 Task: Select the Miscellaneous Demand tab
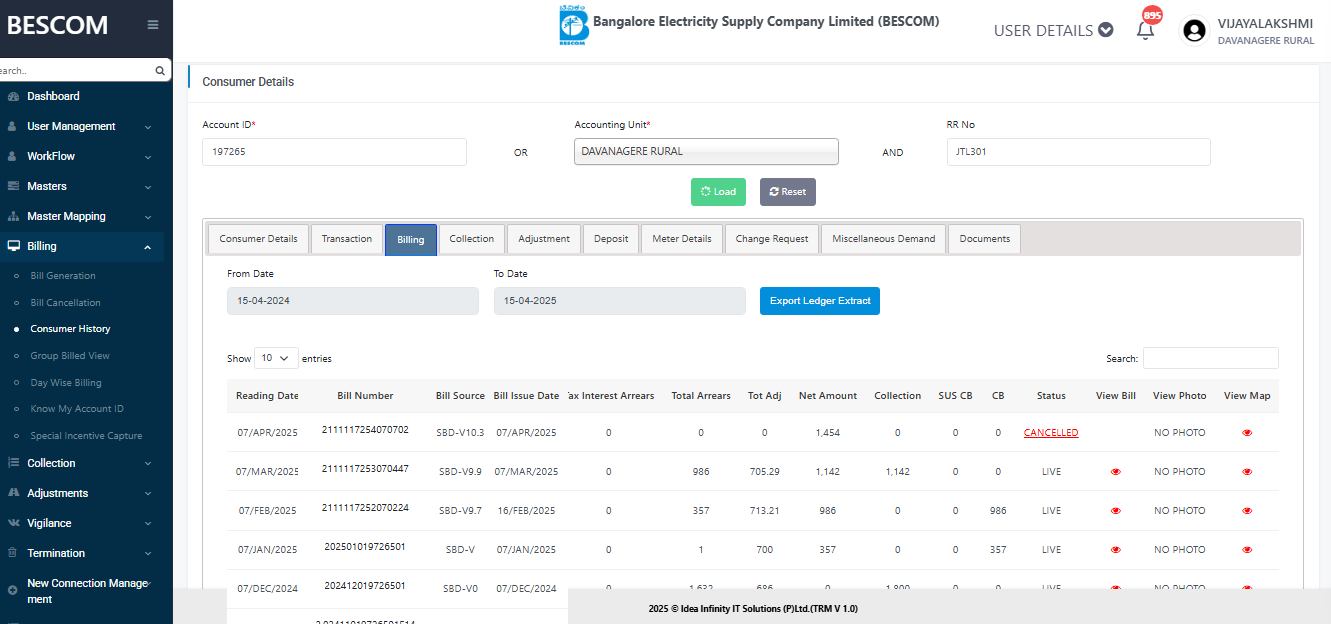click(884, 239)
